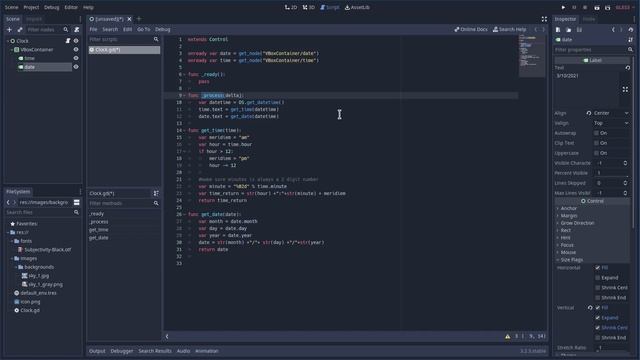Revert the Text property value

628,67
